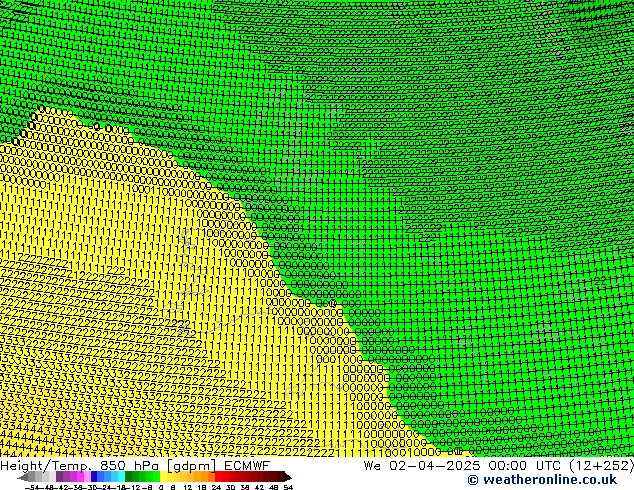Click the '12' label under the color scale
Screen dimensions: 634x490
pyautogui.click(x=188, y=488)
